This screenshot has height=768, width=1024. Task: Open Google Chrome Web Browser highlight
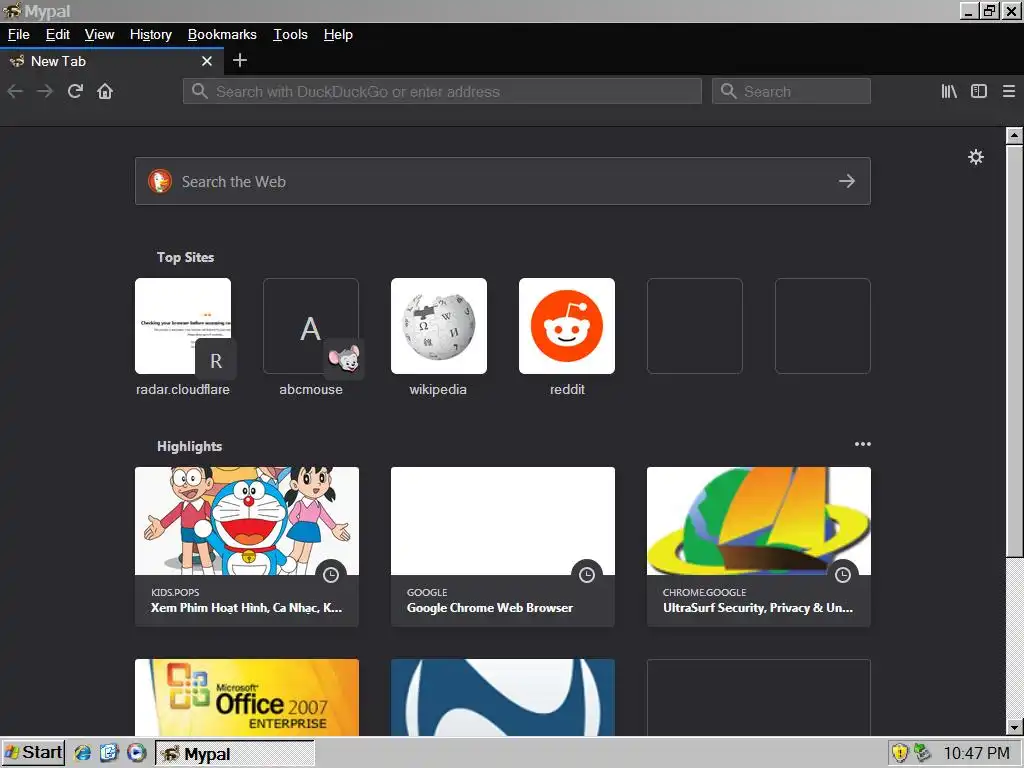pos(503,547)
